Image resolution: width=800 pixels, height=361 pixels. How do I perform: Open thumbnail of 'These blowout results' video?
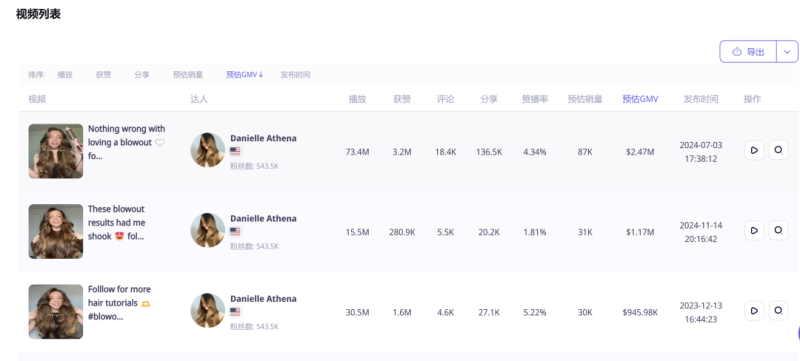coord(56,231)
